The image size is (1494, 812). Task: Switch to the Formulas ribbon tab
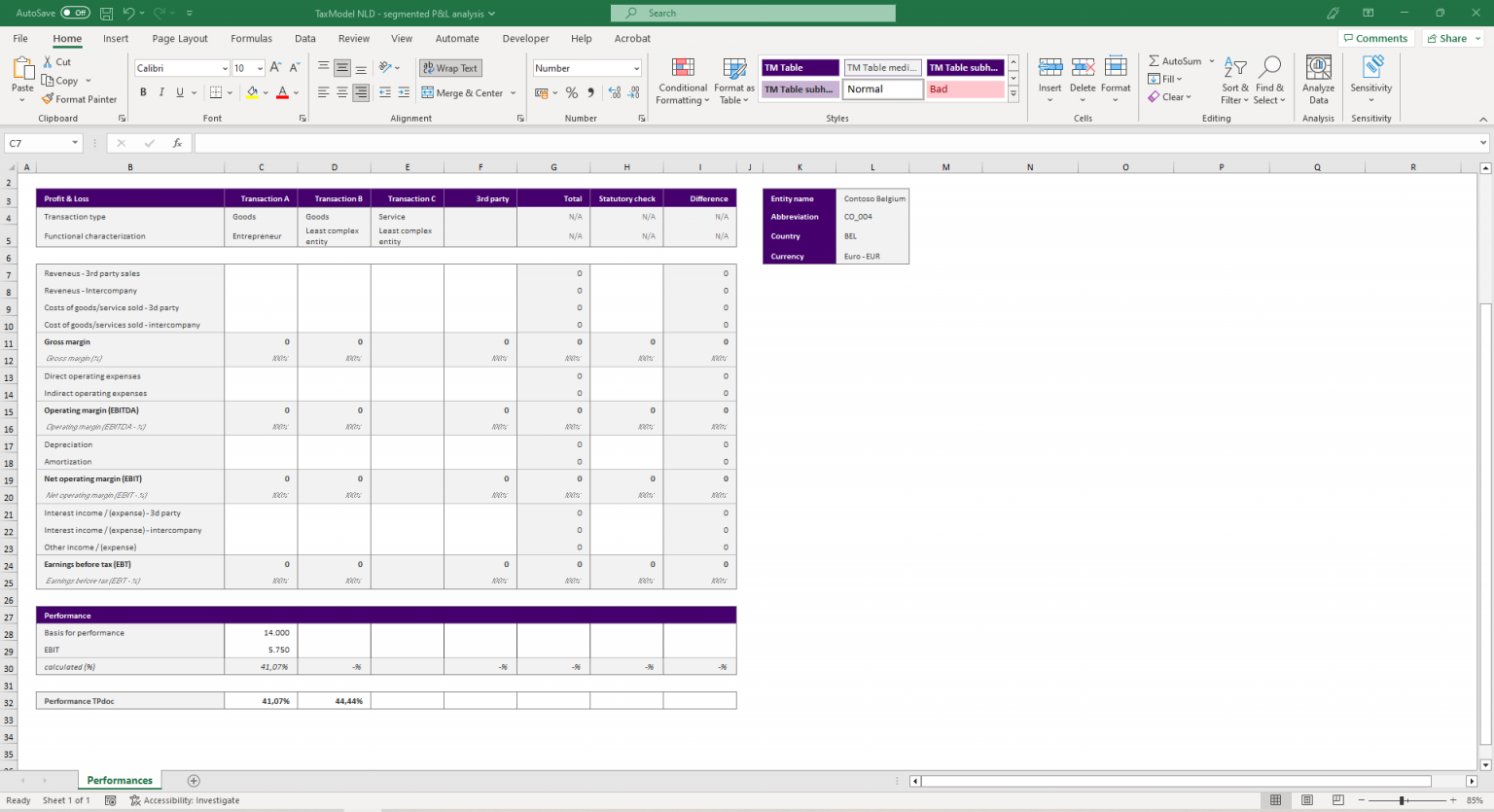[251, 38]
